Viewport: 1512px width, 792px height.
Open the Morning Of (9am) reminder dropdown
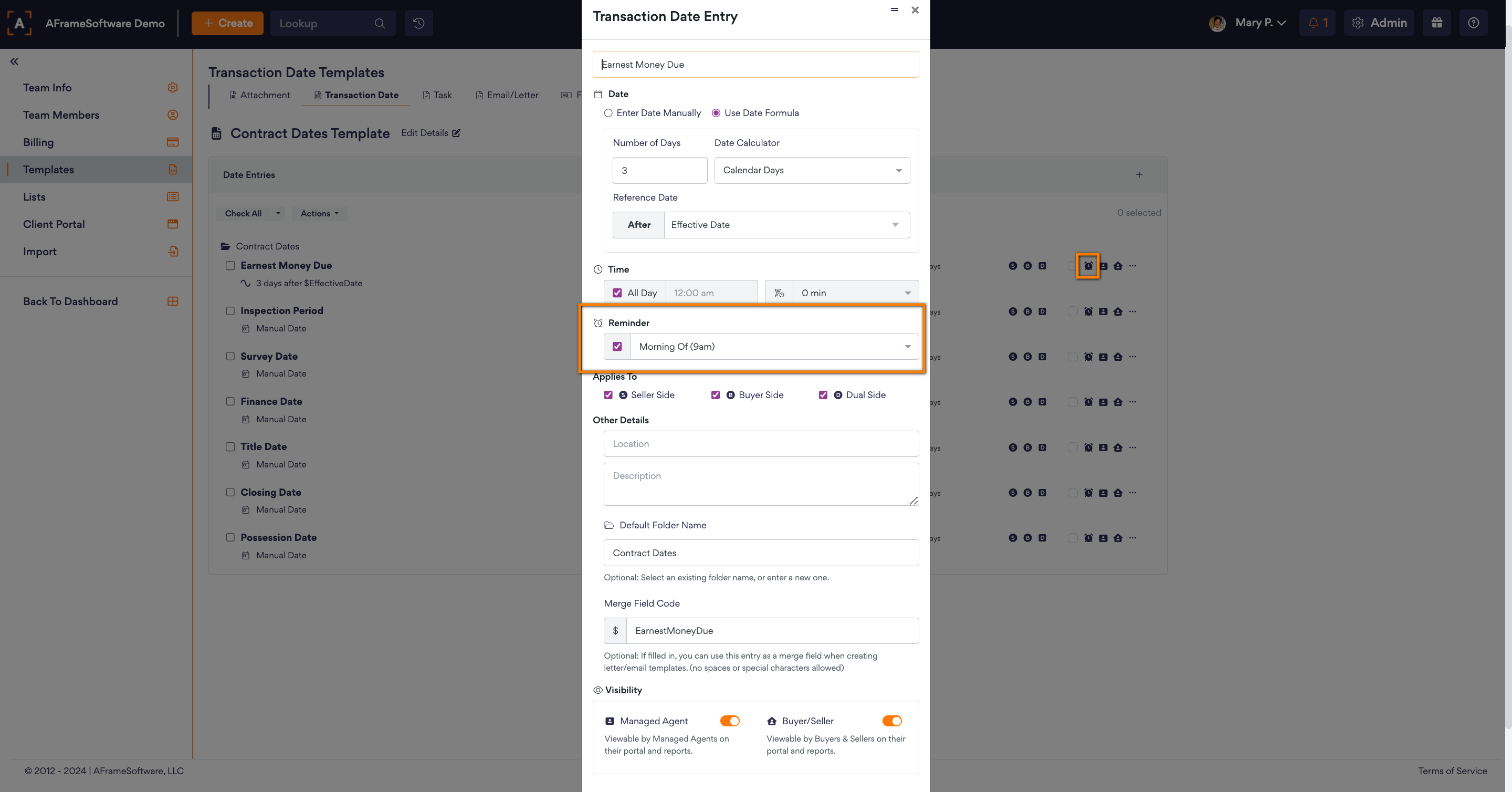click(774, 347)
